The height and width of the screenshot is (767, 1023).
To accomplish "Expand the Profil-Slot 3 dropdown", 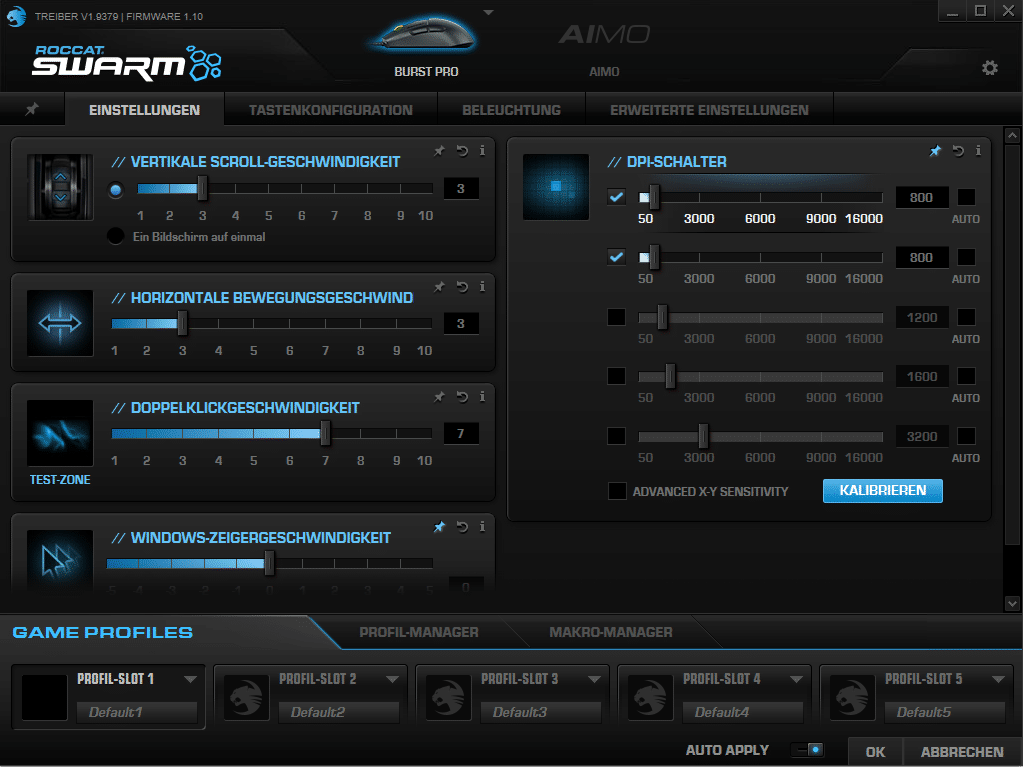I will [594, 679].
